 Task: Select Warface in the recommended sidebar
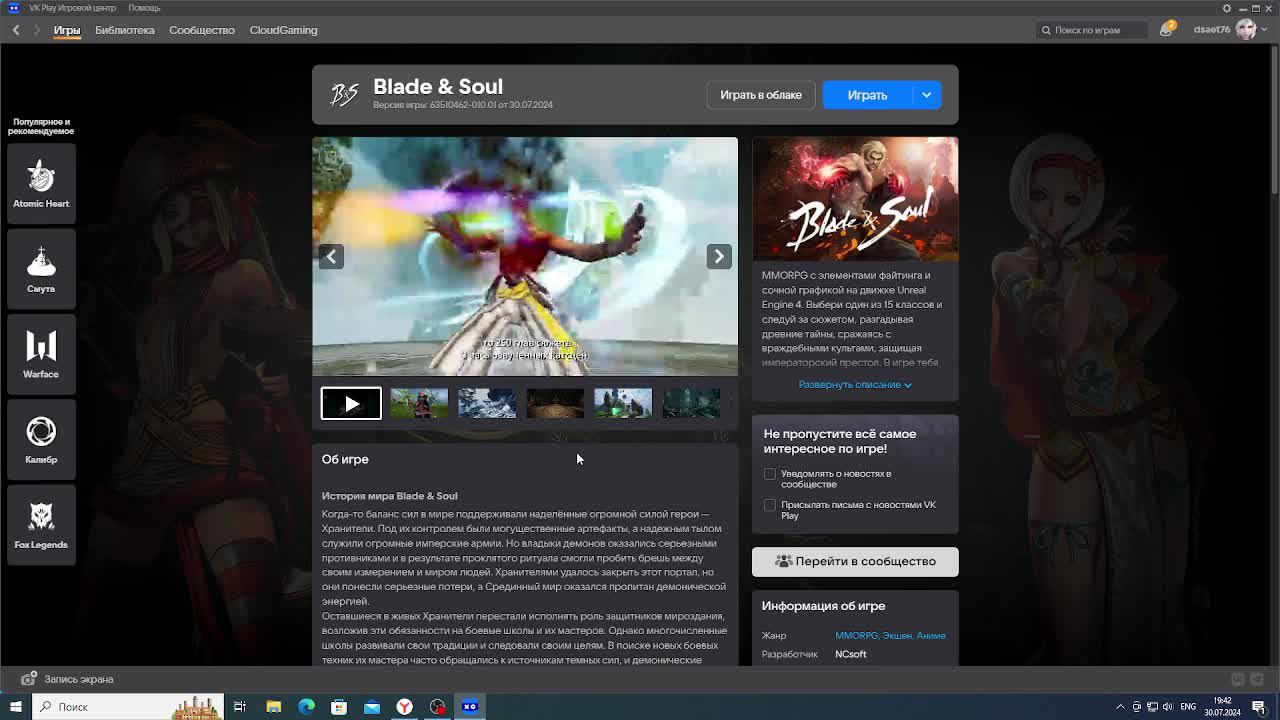click(41, 354)
